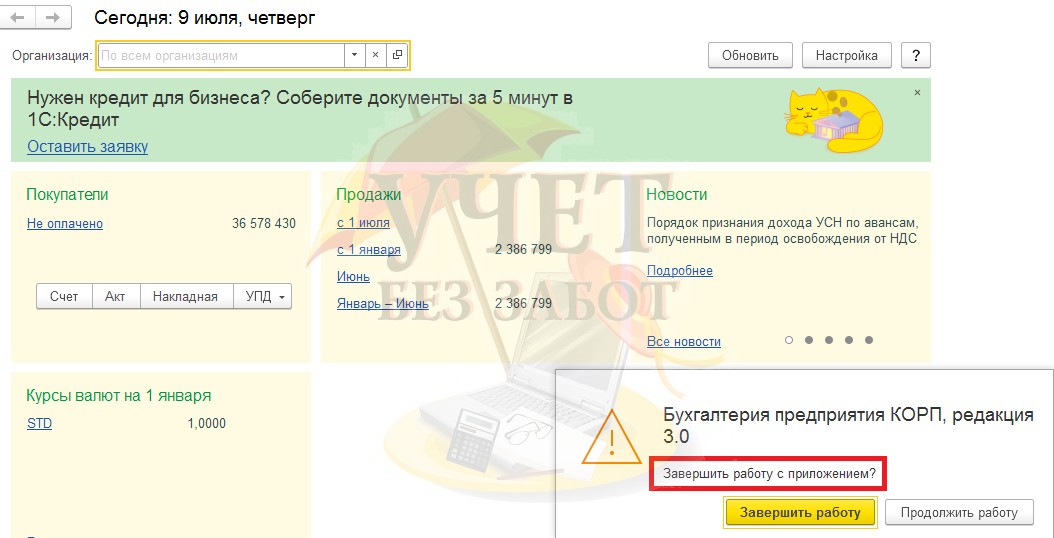Click Продолжить работу to stay in the app

point(959,512)
